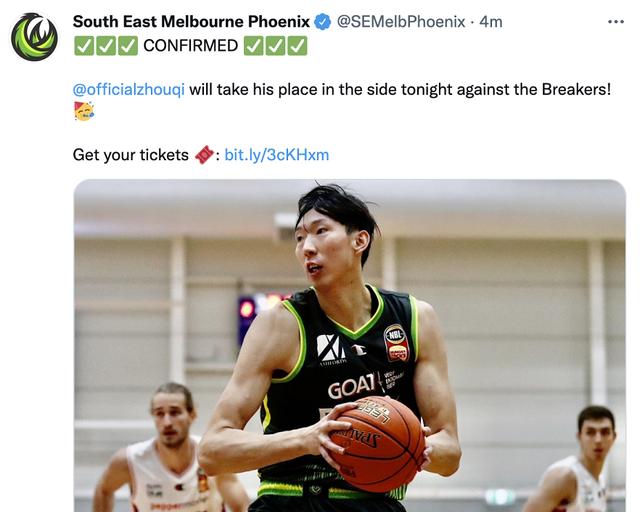Click the CONFIRMED text
The height and width of the screenshot is (512, 640).
pyautogui.click(x=191, y=46)
